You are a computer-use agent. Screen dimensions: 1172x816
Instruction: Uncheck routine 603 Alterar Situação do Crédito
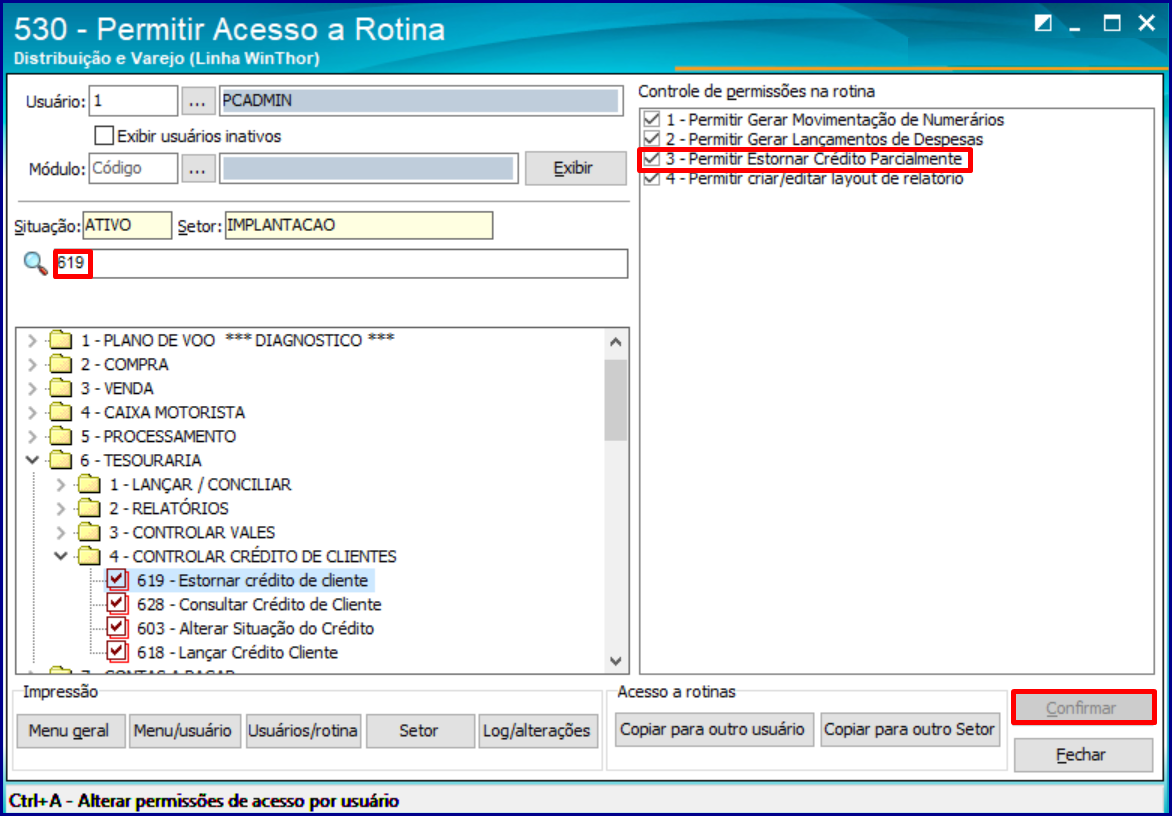118,628
